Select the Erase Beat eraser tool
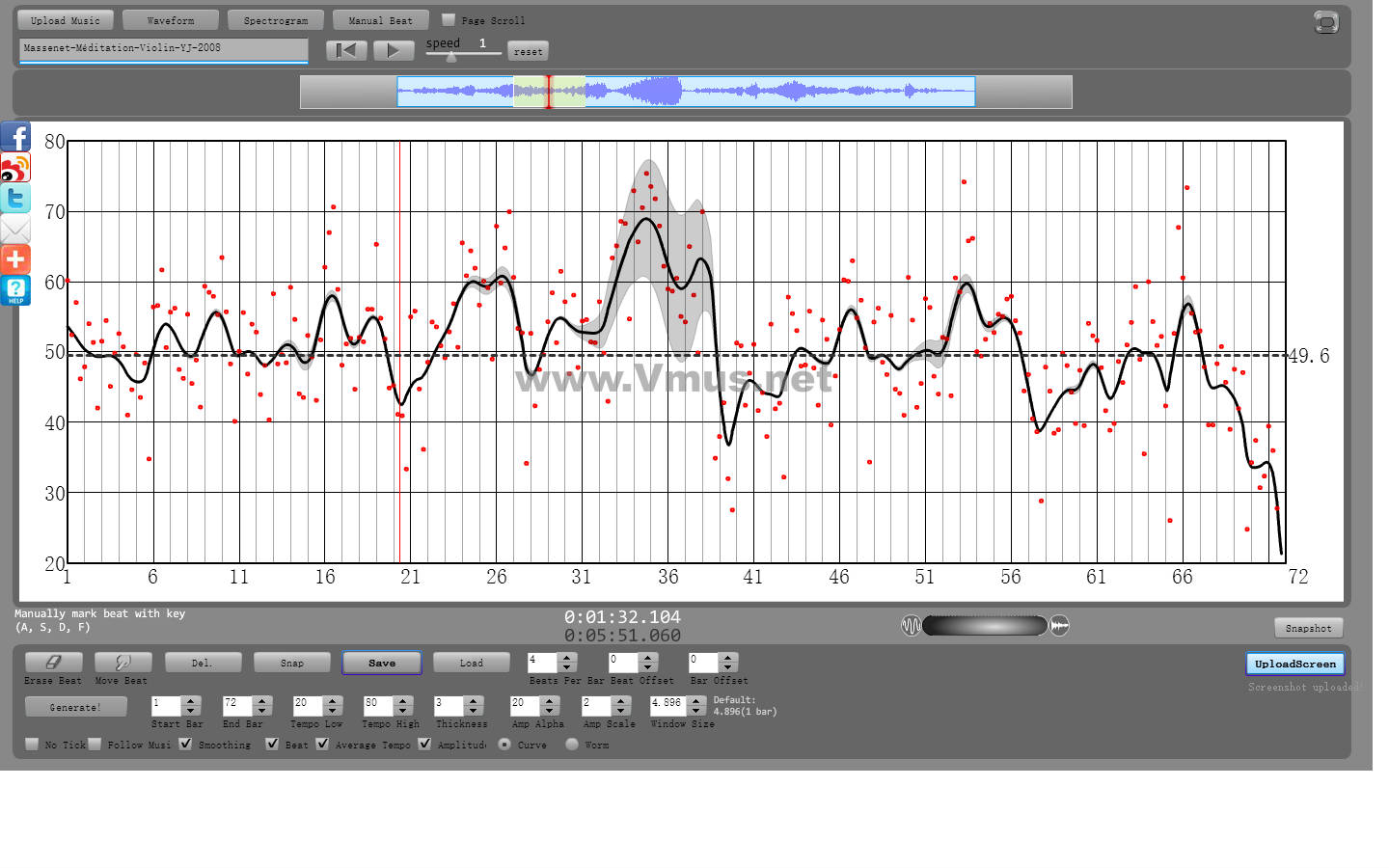The image size is (1389, 868). tap(53, 663)
